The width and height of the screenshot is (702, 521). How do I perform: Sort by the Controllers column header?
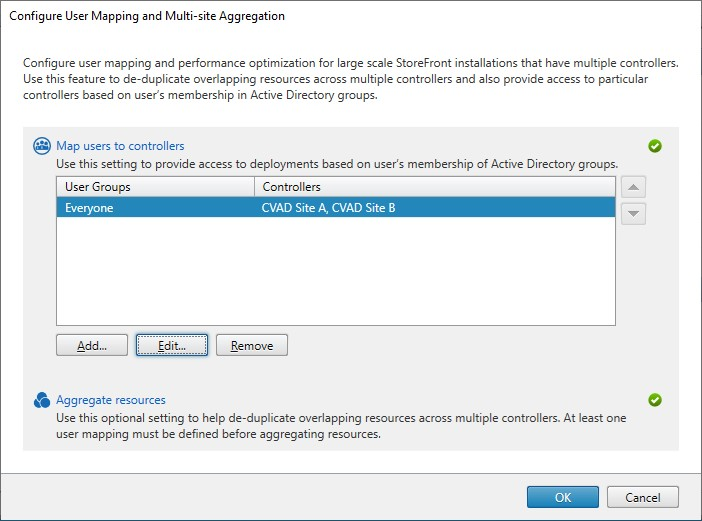435,187
